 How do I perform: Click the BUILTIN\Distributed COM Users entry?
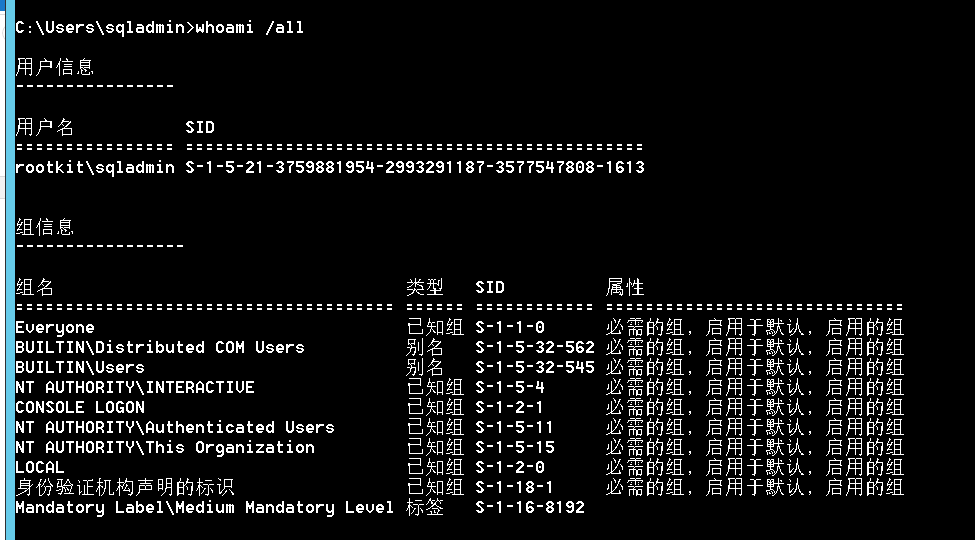(160, 347)
